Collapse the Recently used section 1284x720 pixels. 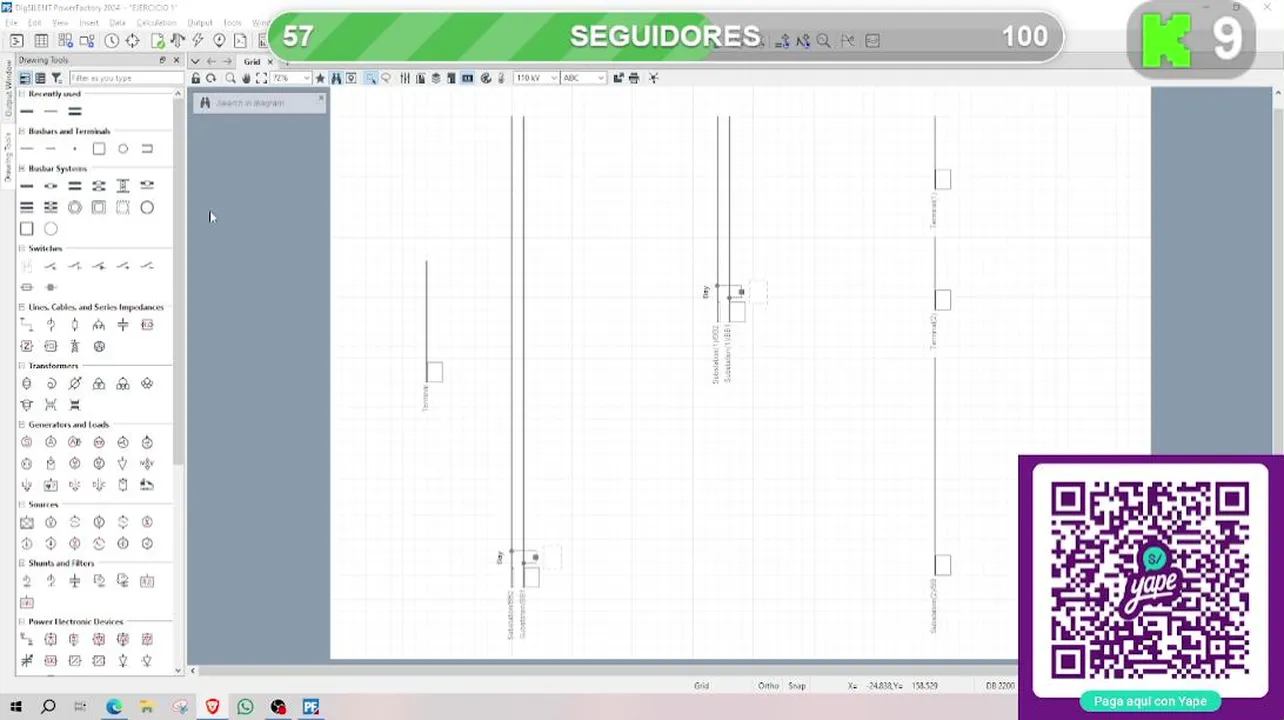pos(22,94)
